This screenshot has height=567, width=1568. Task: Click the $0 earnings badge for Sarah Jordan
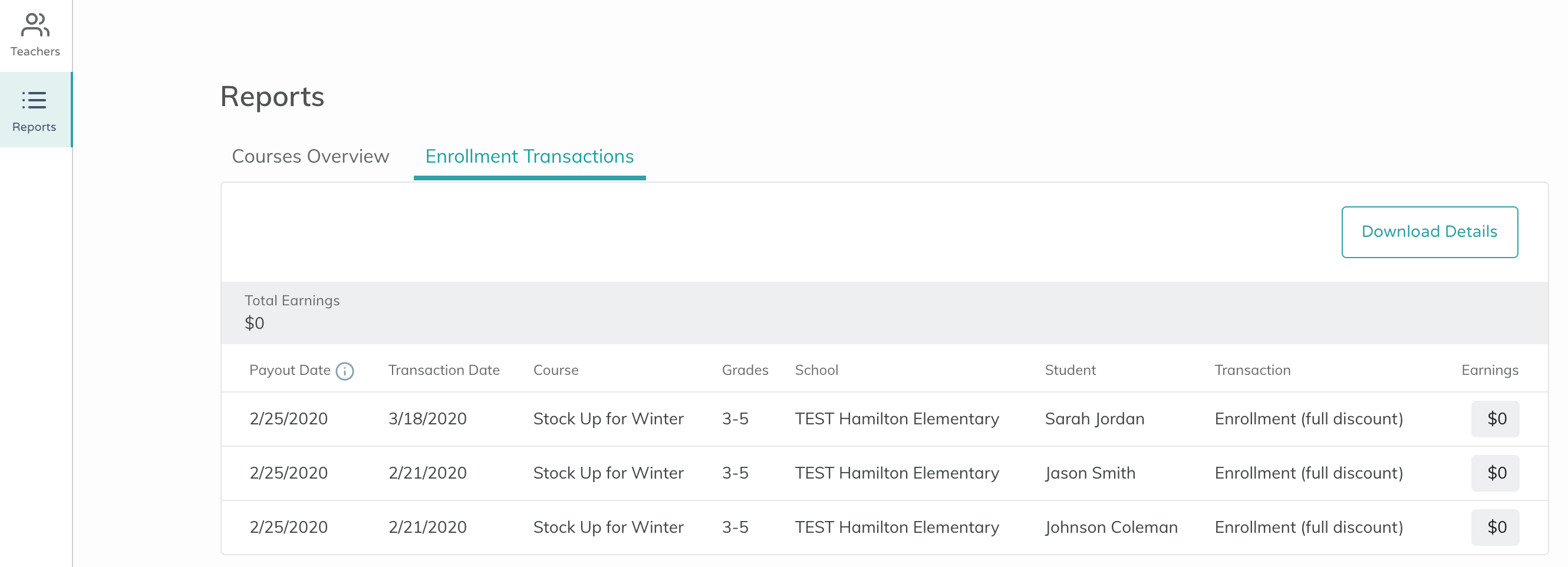[x=1495, y=418]
